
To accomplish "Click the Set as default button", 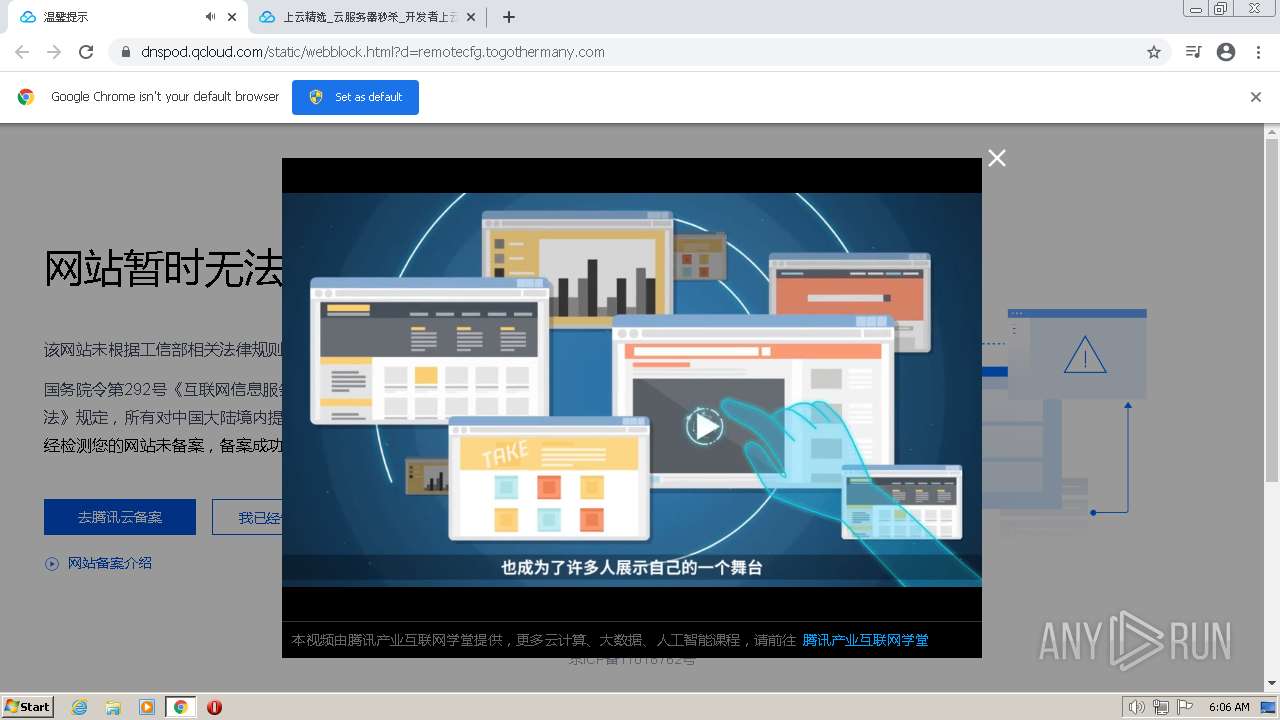I will coord(355,97).
